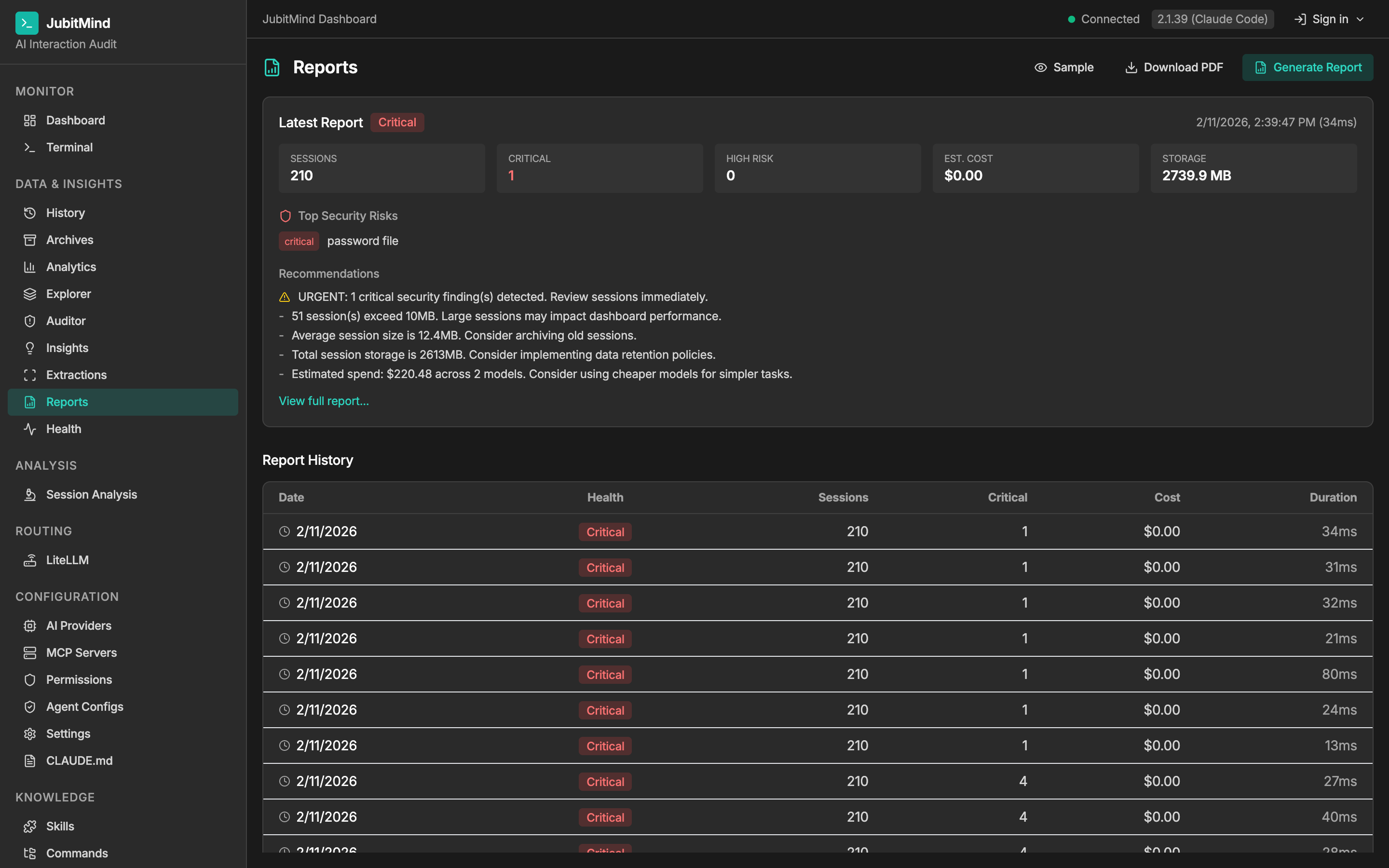Image resolution: width=1389 pixels, height=868 pixels.
Task: Open the Terminal via its sidebar icon
Action: point(30,147)
